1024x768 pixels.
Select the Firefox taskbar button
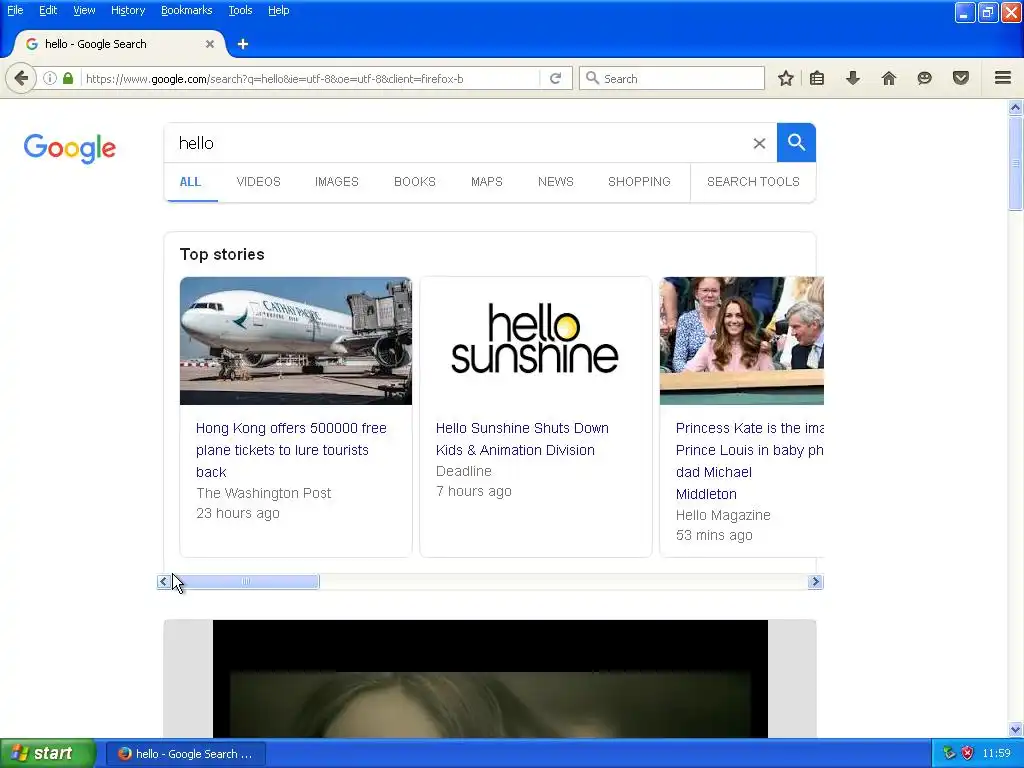pyautogui.click(x=185, y=754)
